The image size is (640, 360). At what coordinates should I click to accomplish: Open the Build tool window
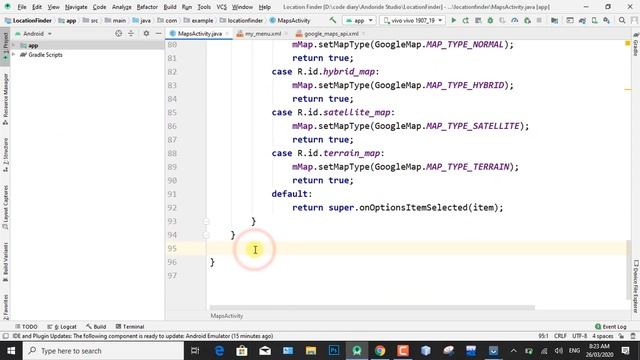pos(96,327)
